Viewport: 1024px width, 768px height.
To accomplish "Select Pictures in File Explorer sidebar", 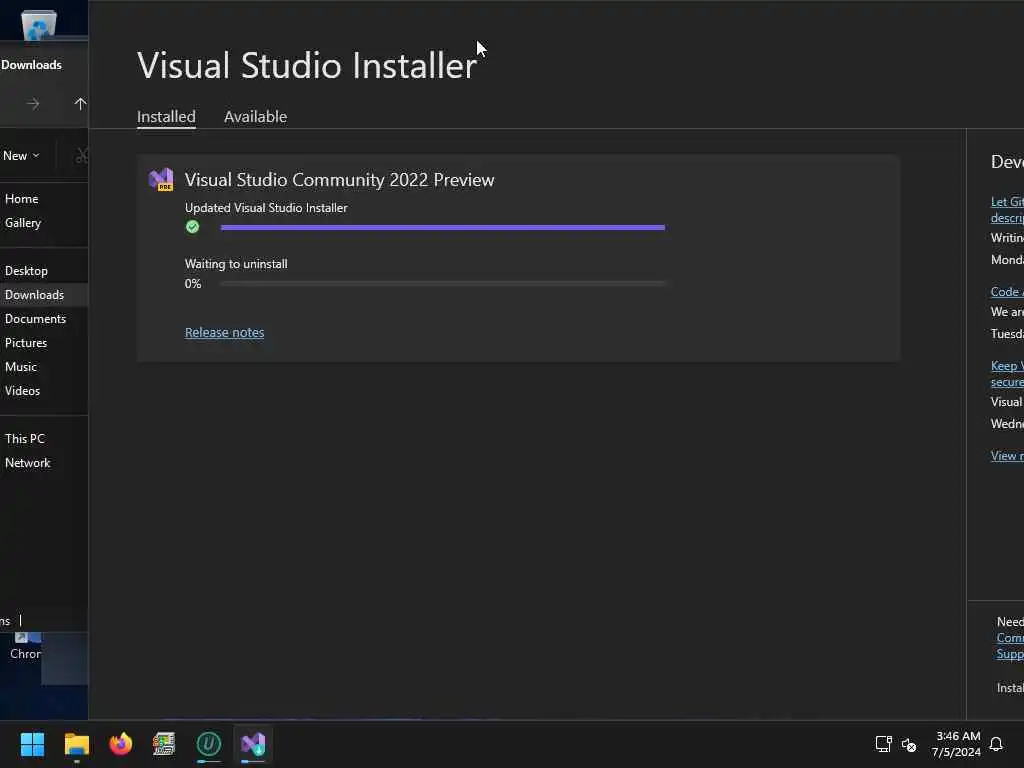I will (x=44, y=343).
